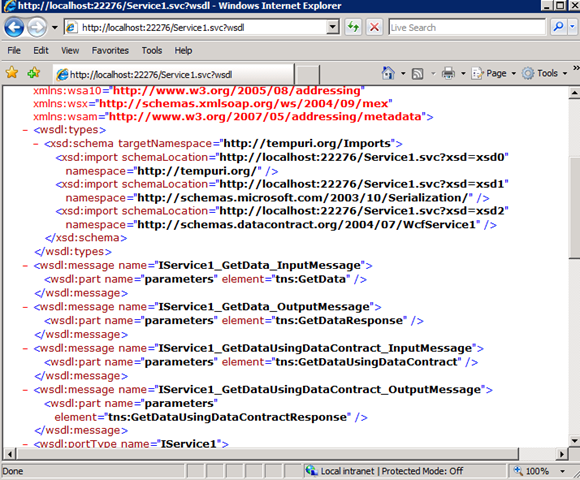Open Favorites Center yellow star icon
The image size is (580, 480).
(x=11, y=72)
